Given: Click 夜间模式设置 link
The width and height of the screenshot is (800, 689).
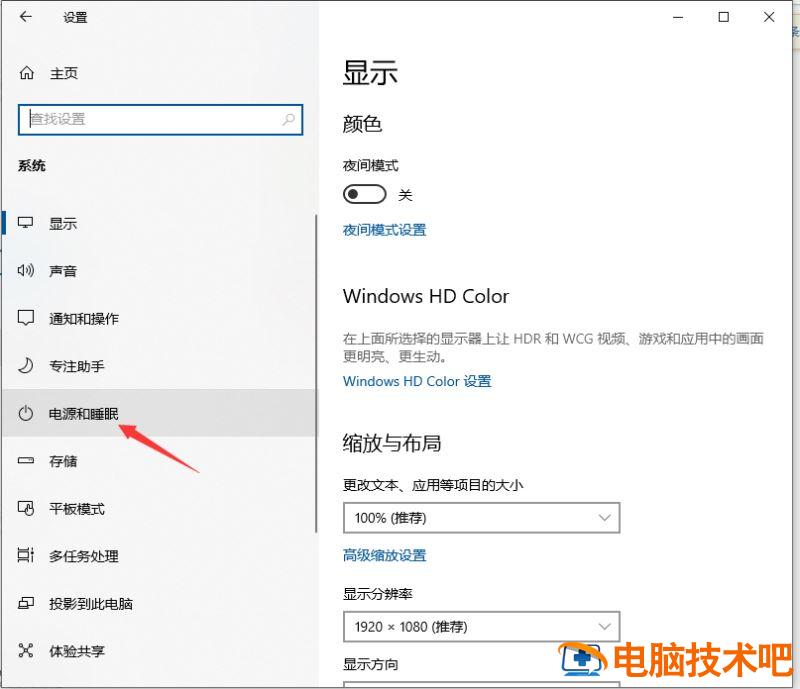Looking at the screenshot, I should pyautogui.click(x=385, y=229).
